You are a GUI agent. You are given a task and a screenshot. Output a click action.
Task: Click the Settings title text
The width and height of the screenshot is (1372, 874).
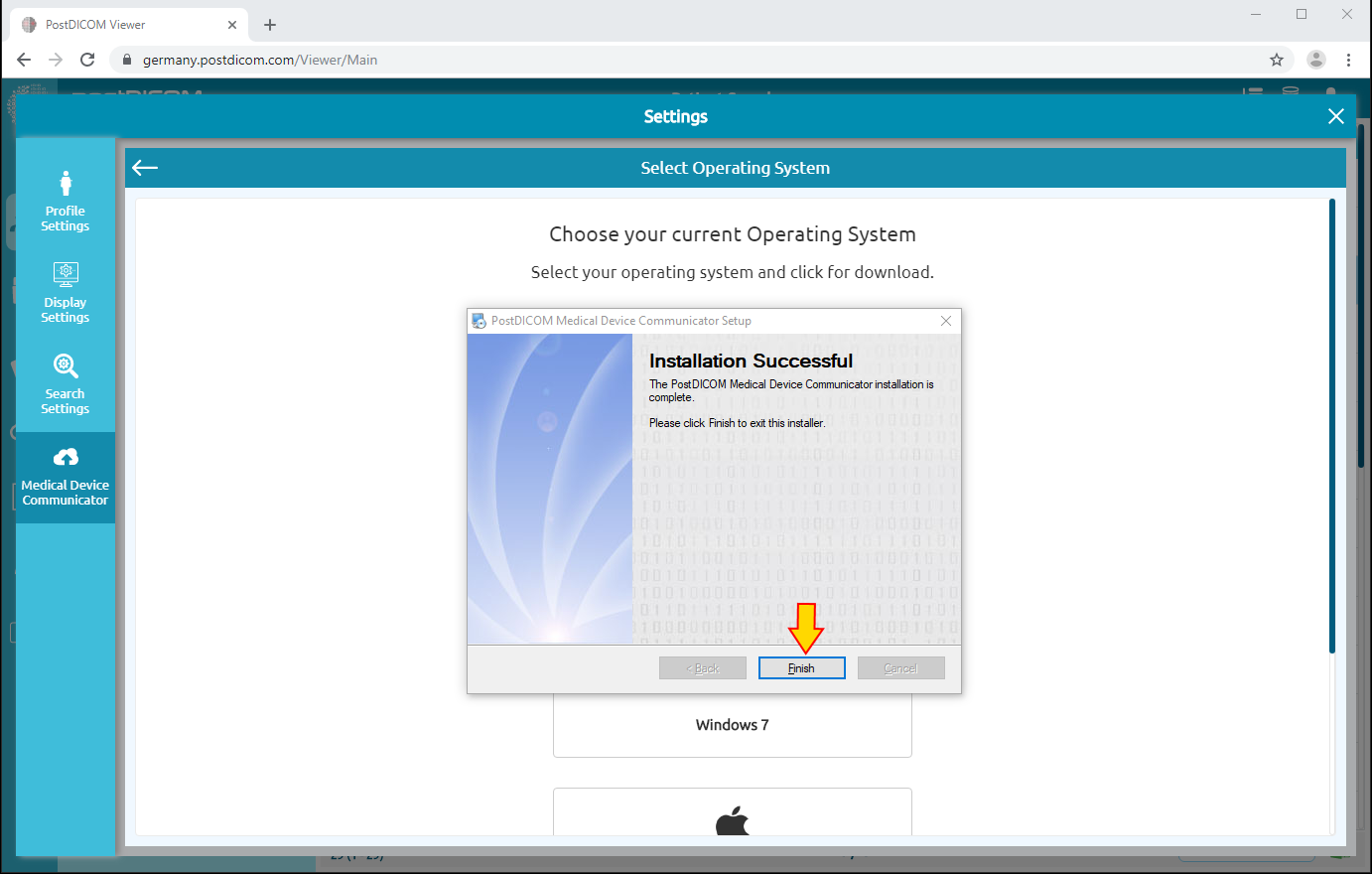[x=676, y=116]
